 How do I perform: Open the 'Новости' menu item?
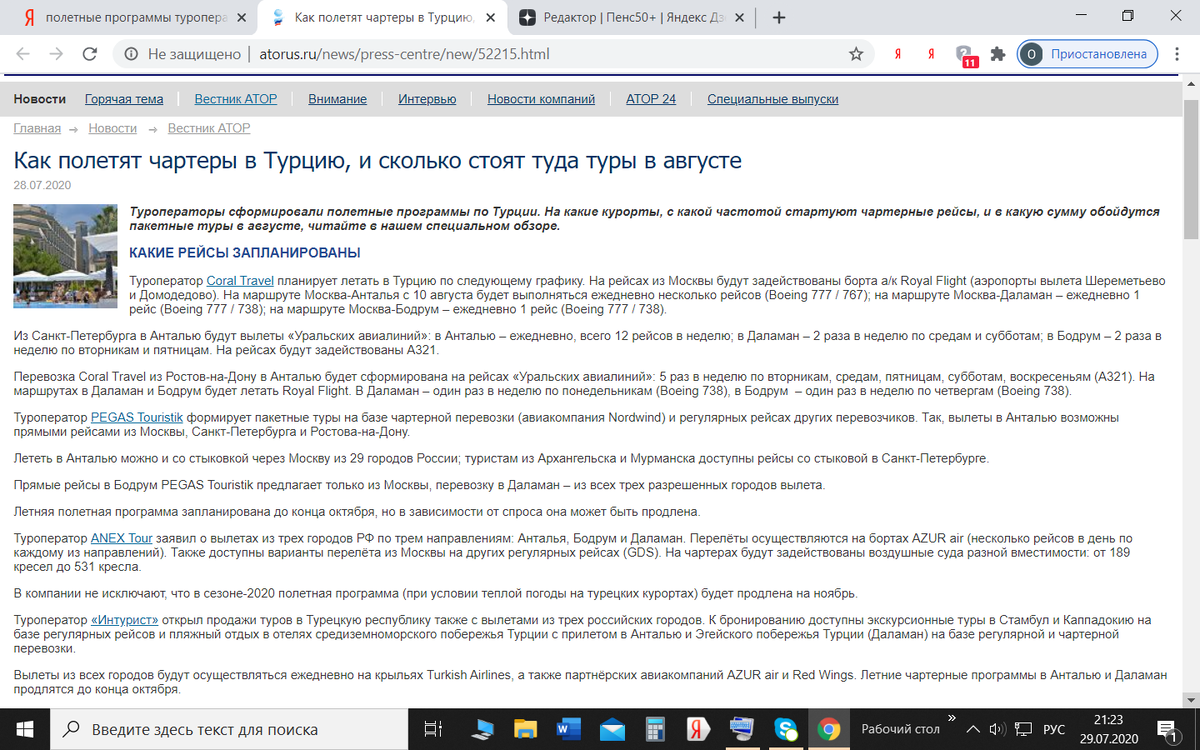point(39,99)
